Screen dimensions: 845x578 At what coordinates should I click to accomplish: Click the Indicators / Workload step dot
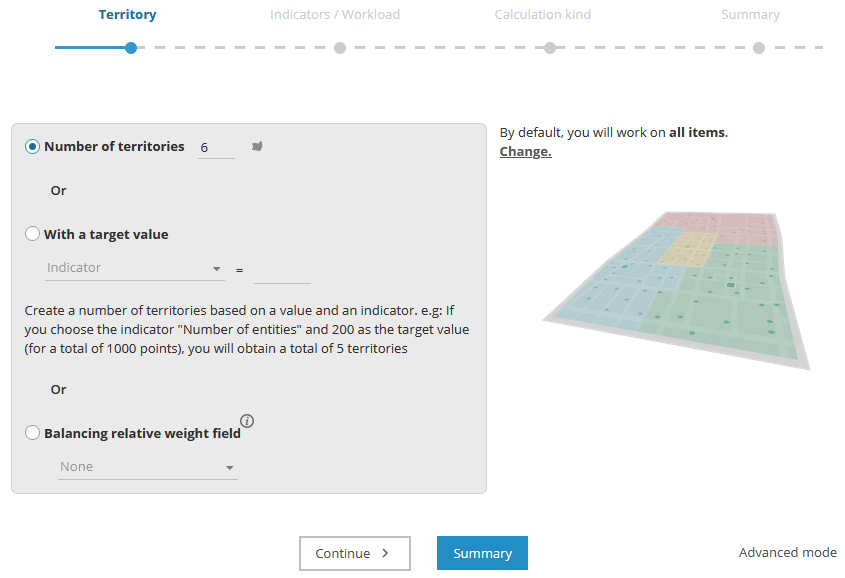pyautogui.click(x=340, y=48)
